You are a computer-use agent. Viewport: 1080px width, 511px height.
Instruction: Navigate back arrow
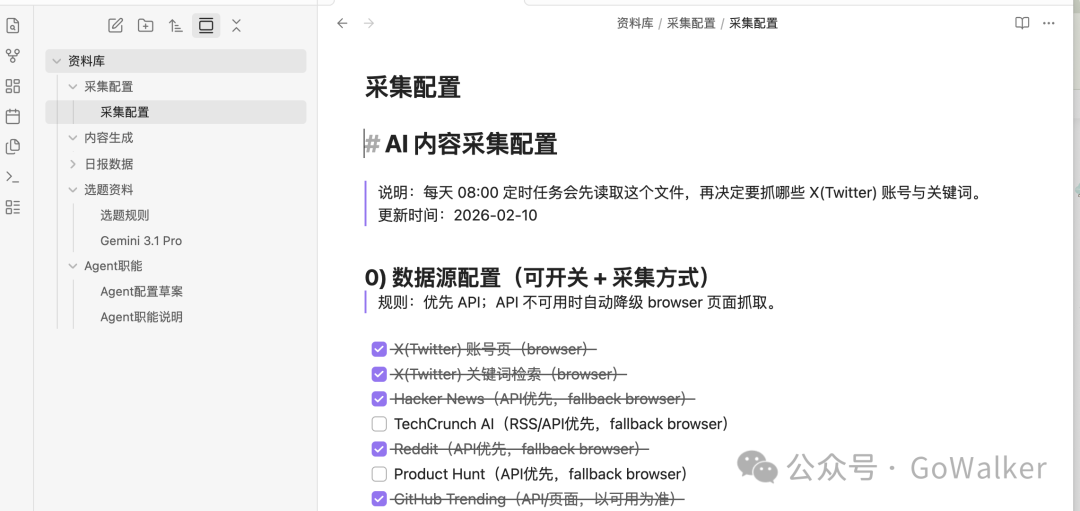pos(342,23)
